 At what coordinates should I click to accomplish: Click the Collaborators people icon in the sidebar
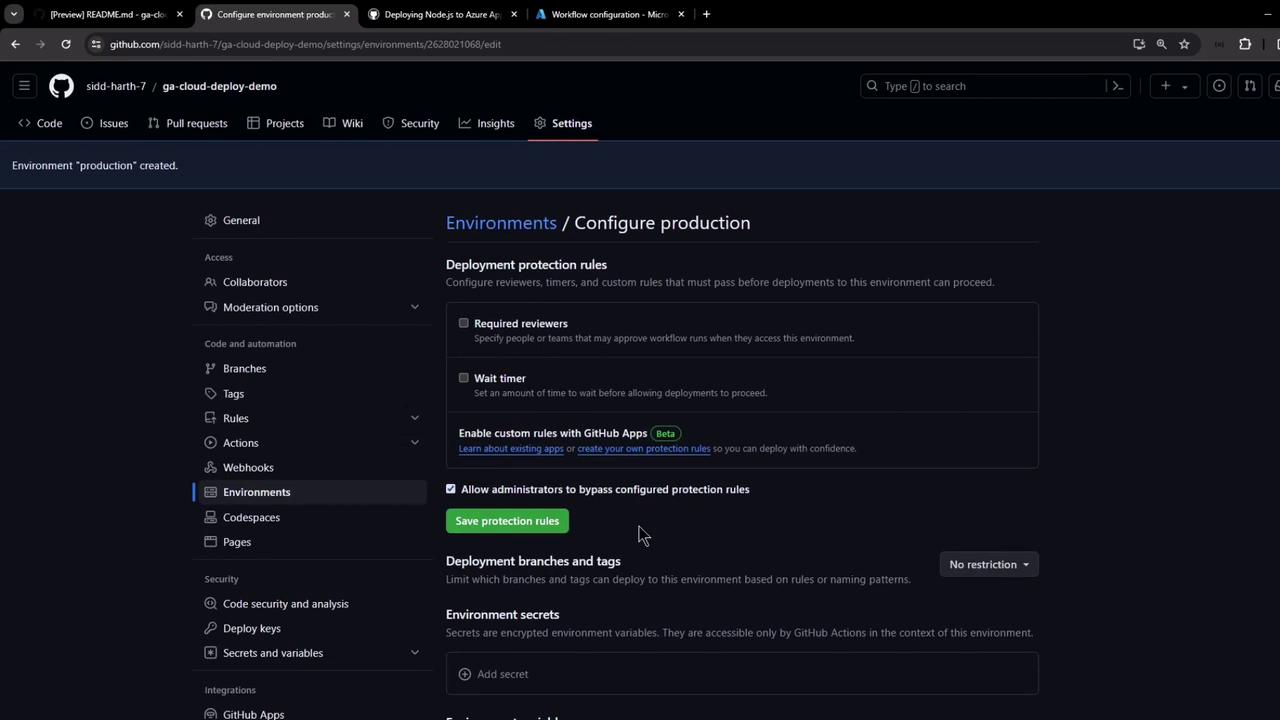[210, 282]
